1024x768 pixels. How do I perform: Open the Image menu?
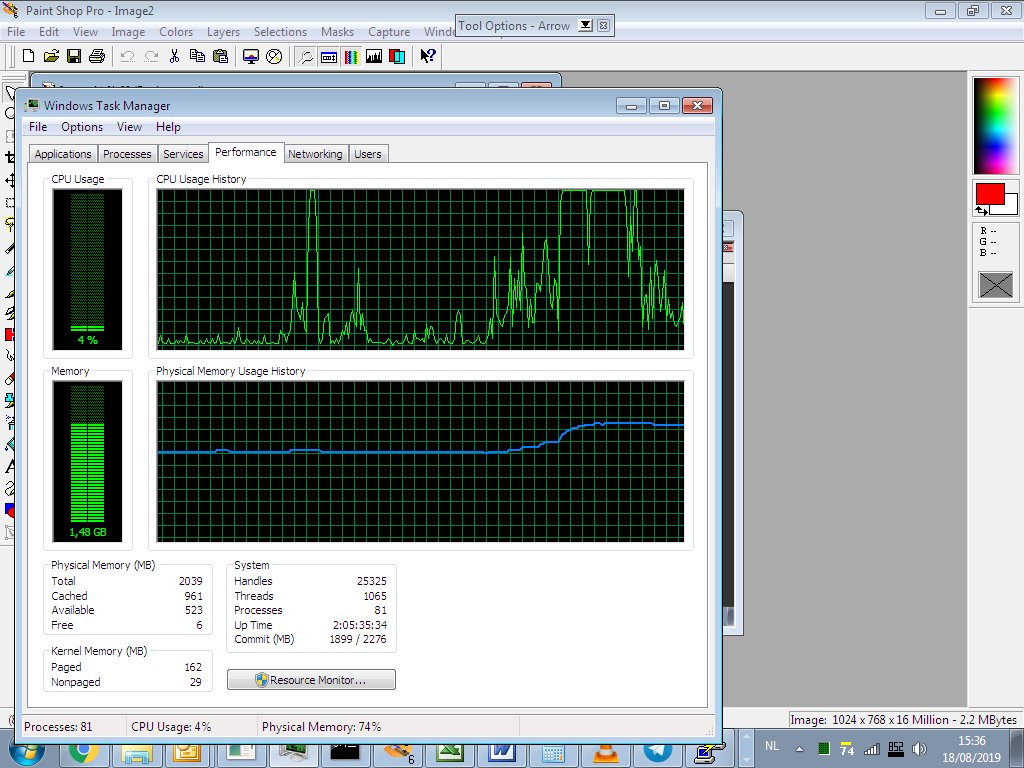128,32
